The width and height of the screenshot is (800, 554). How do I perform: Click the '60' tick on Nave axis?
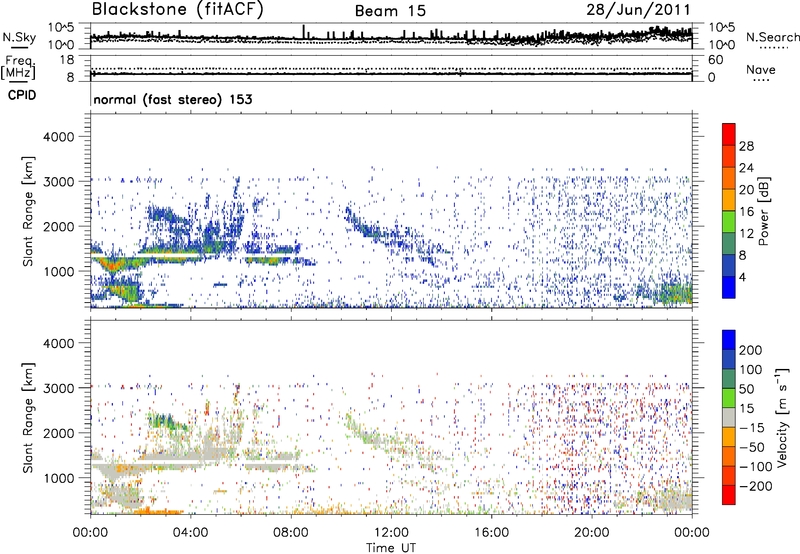coord(715,60)
